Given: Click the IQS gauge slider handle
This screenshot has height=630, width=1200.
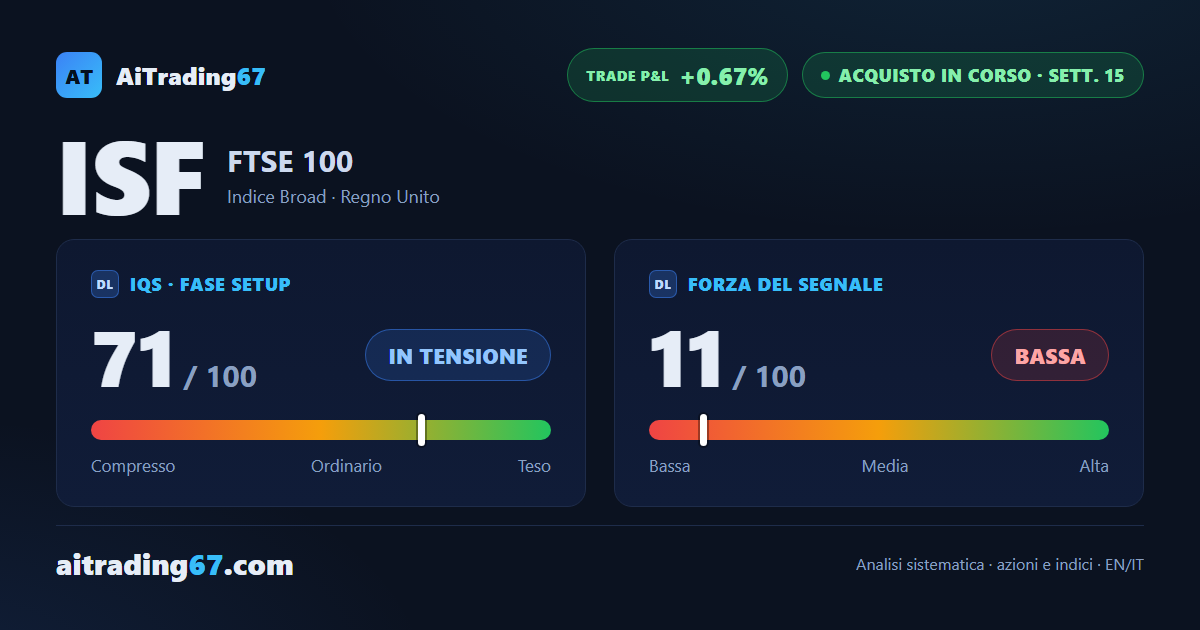Looking at the screenshot, I should [422, 430].
